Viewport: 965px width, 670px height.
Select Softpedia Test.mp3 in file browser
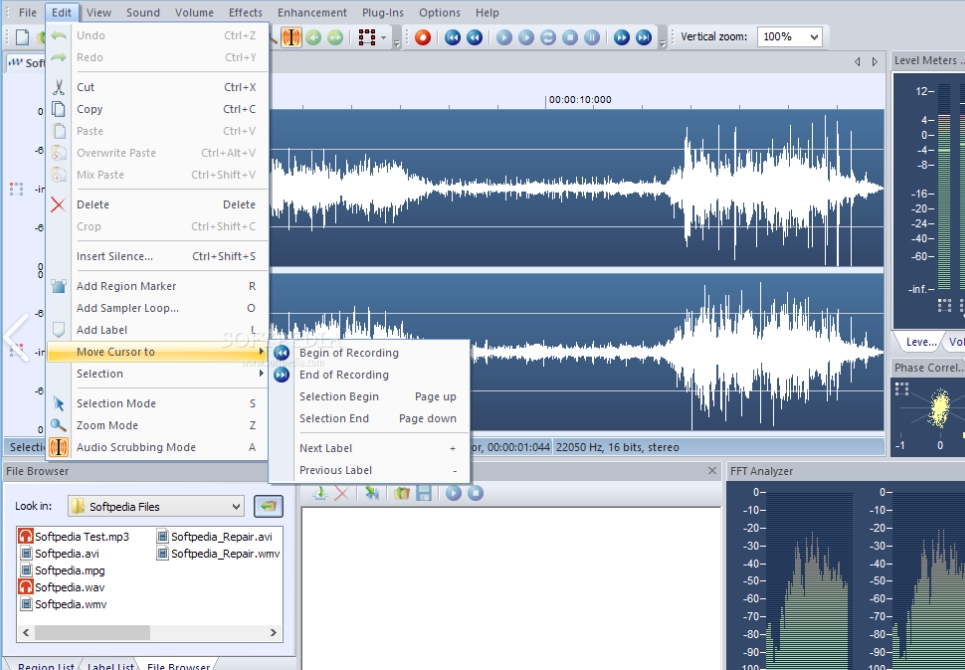click(74, 536)
